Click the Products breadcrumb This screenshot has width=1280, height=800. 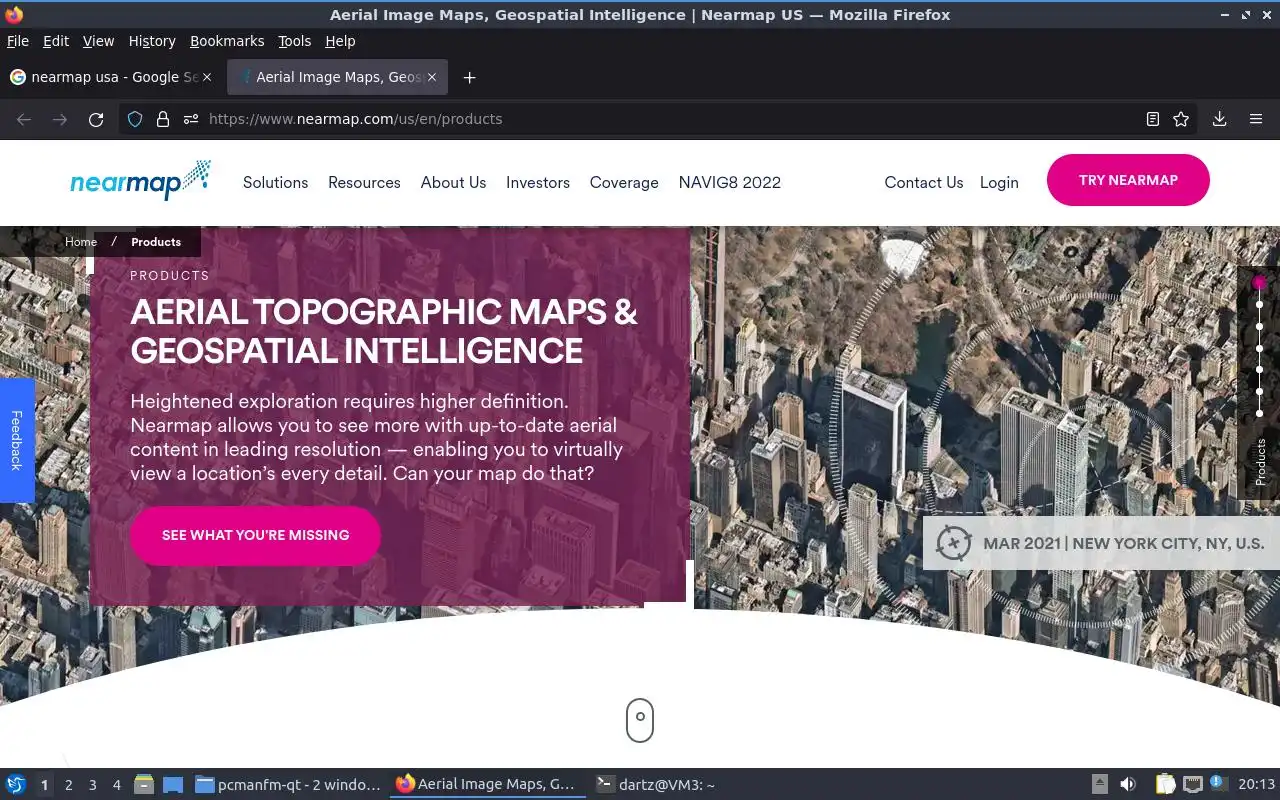[x=156, y=242]
